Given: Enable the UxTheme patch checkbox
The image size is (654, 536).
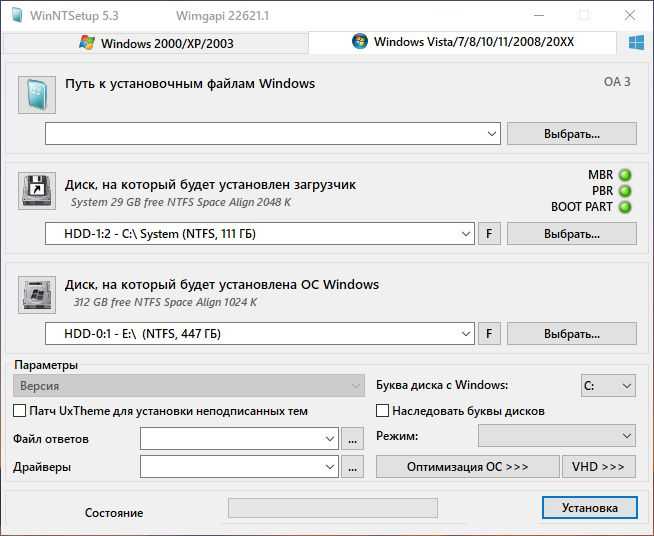Looking at the screenshot, I should click(20, 411).
